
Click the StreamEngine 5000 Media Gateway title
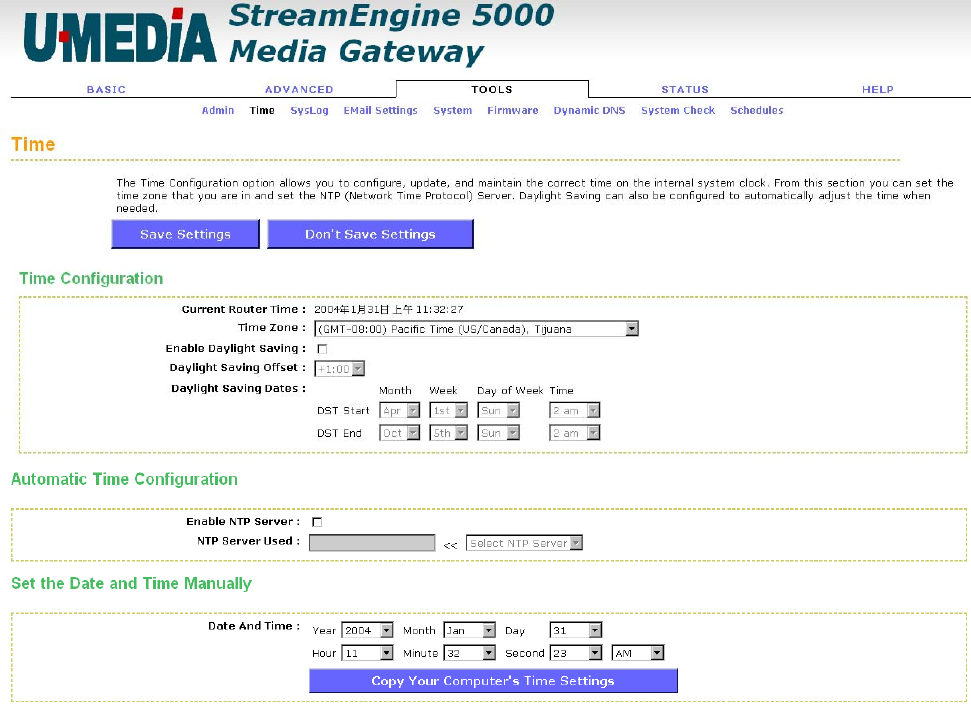[391, 33]
